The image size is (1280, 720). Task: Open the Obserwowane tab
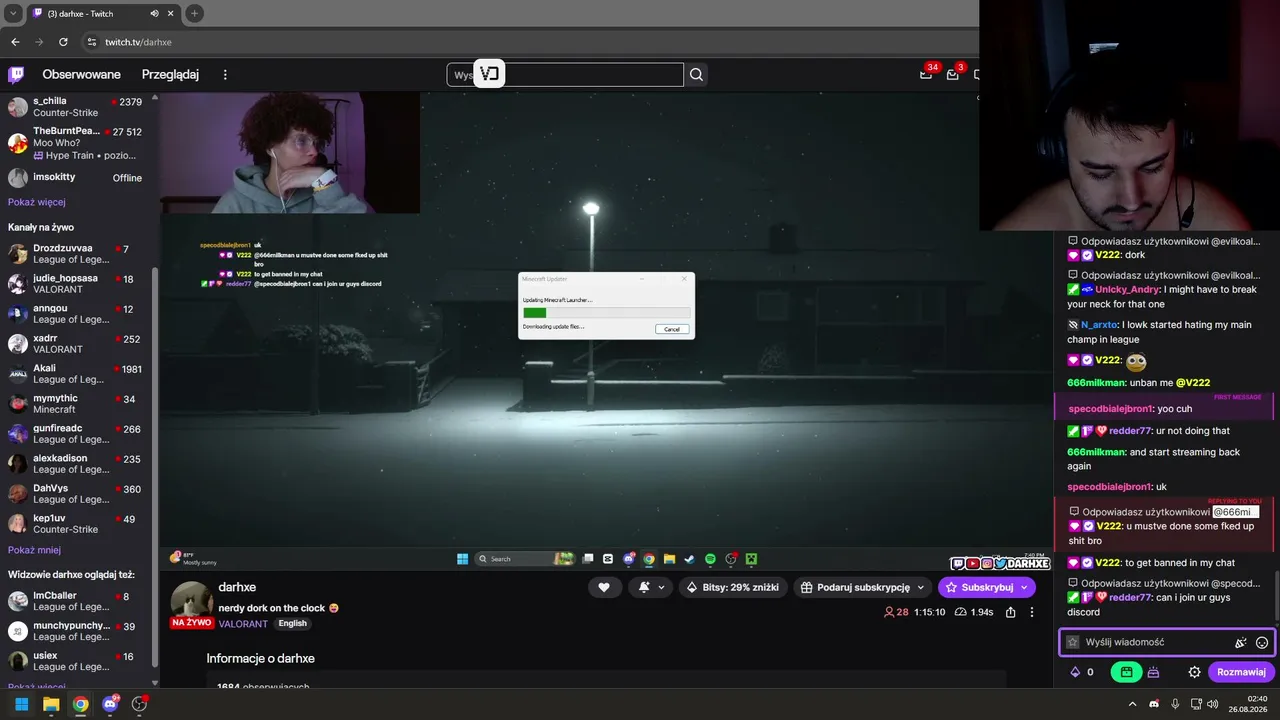click(x=81, y=75)
